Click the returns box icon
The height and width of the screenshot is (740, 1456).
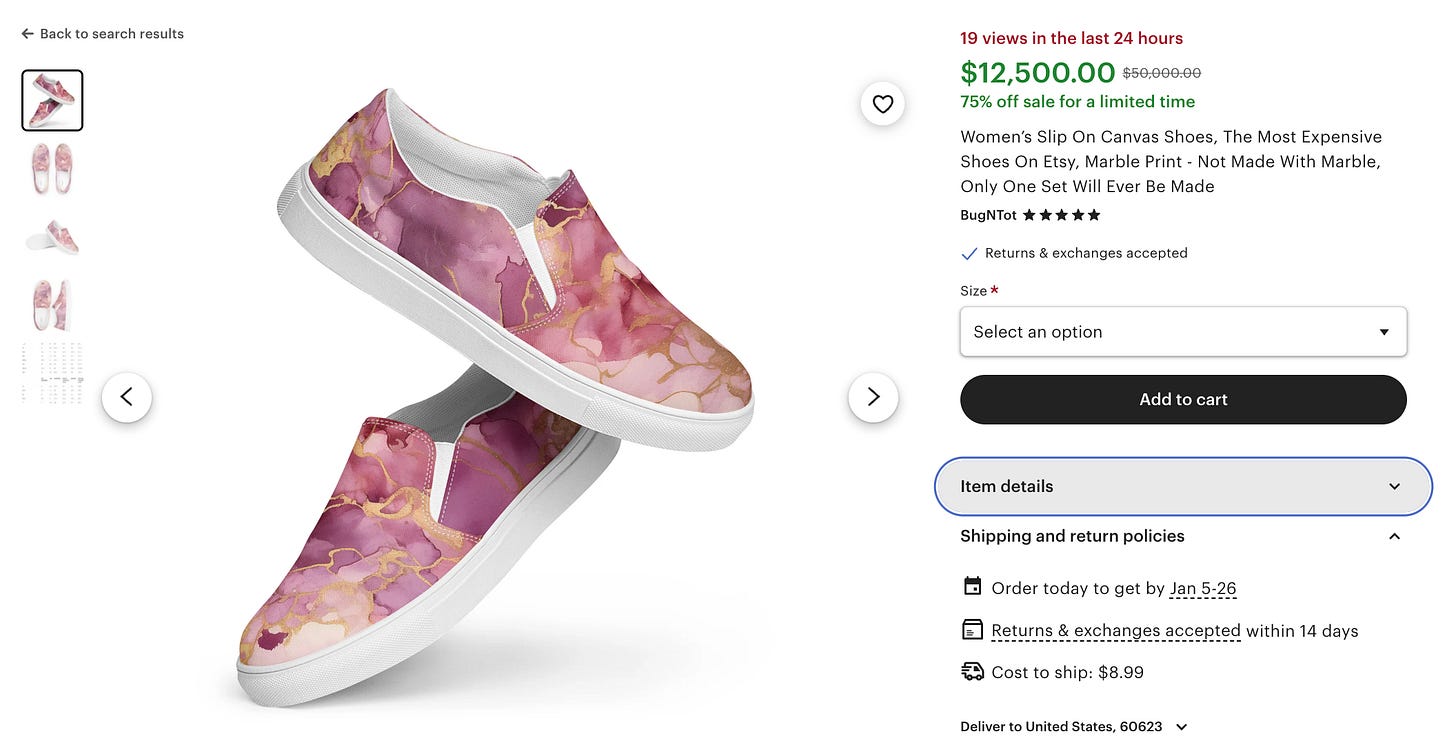pos(972,630)
